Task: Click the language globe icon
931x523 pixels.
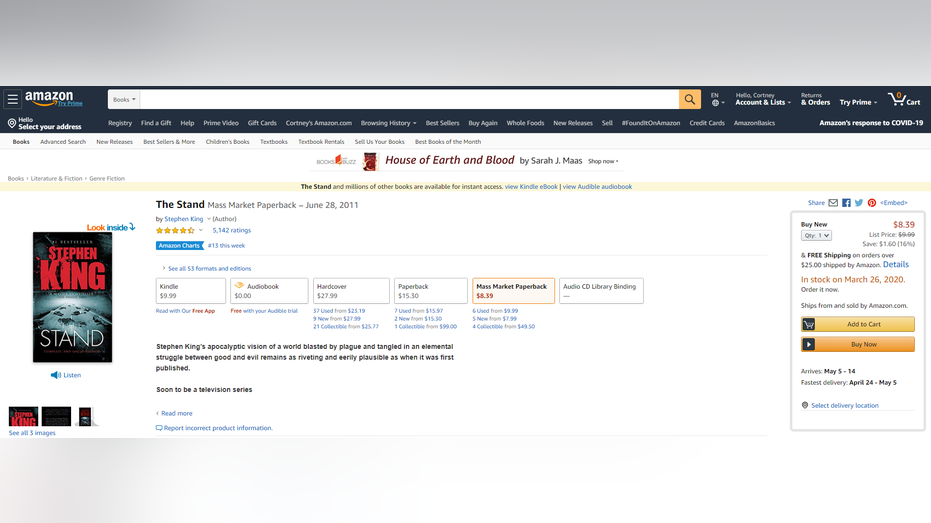Action: pyautogui.click(x=715, y=103)
